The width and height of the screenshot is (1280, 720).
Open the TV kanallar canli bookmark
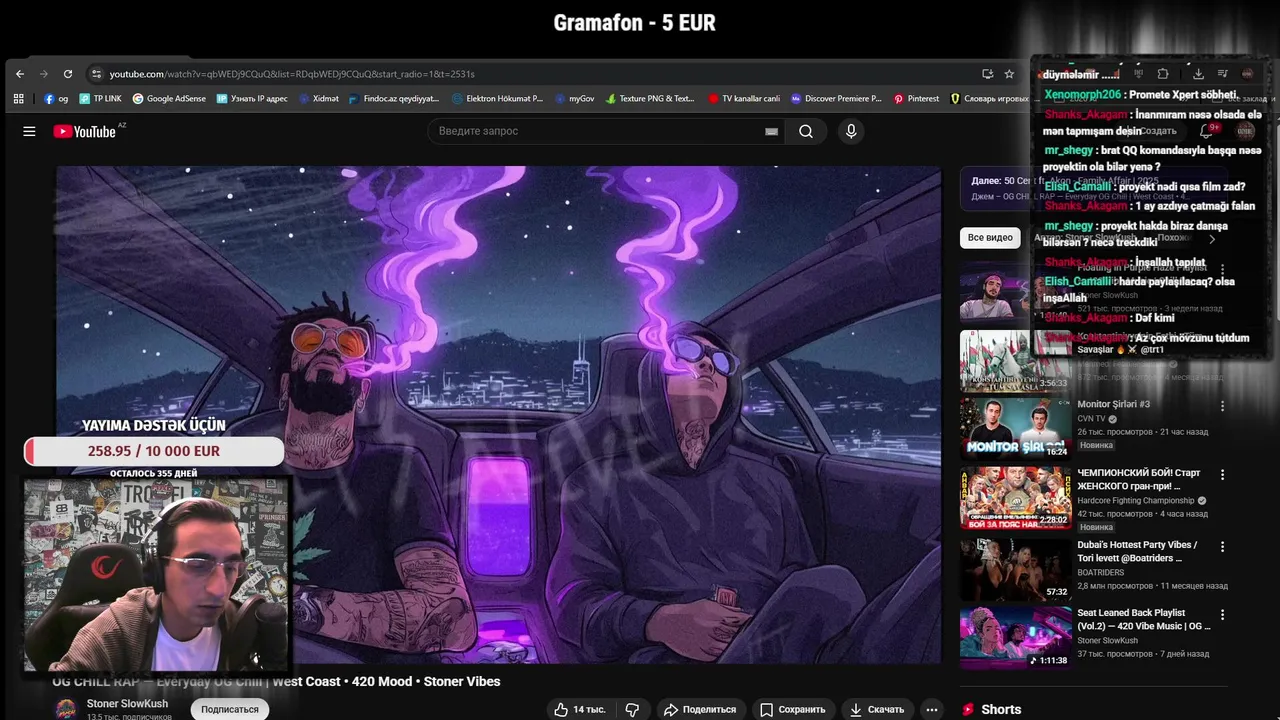pyautogui.click(x=744, y=99)
